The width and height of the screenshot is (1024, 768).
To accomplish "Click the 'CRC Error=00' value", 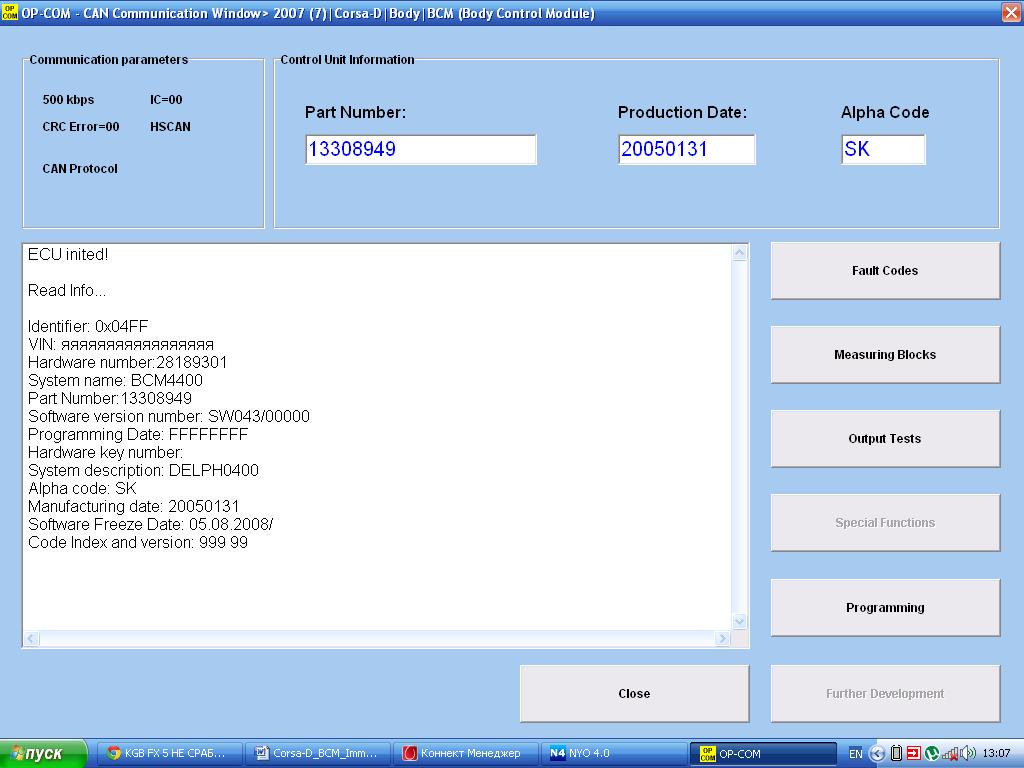I will pyautogui.click(x=81, y=127).
